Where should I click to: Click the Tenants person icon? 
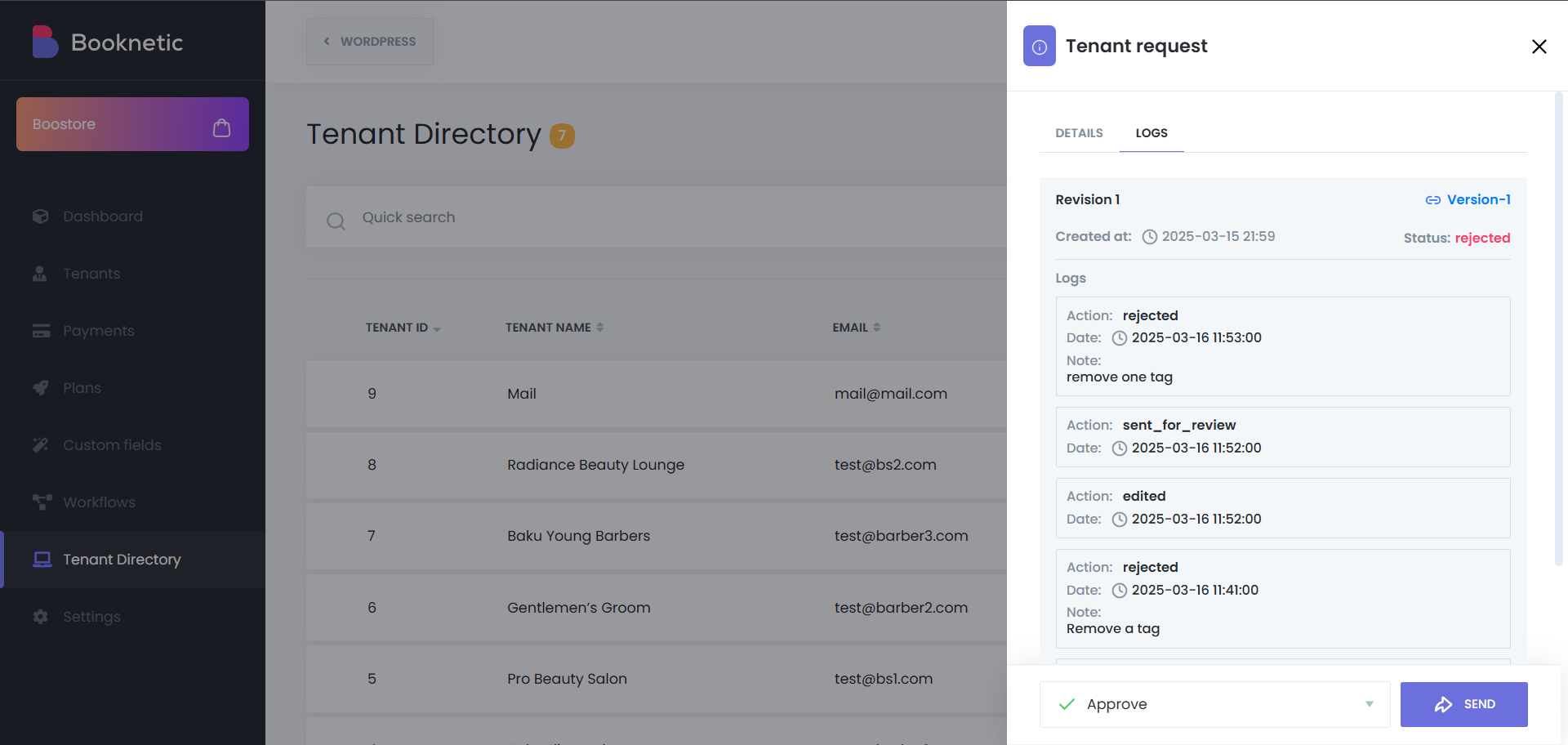[x=40, y=274]
